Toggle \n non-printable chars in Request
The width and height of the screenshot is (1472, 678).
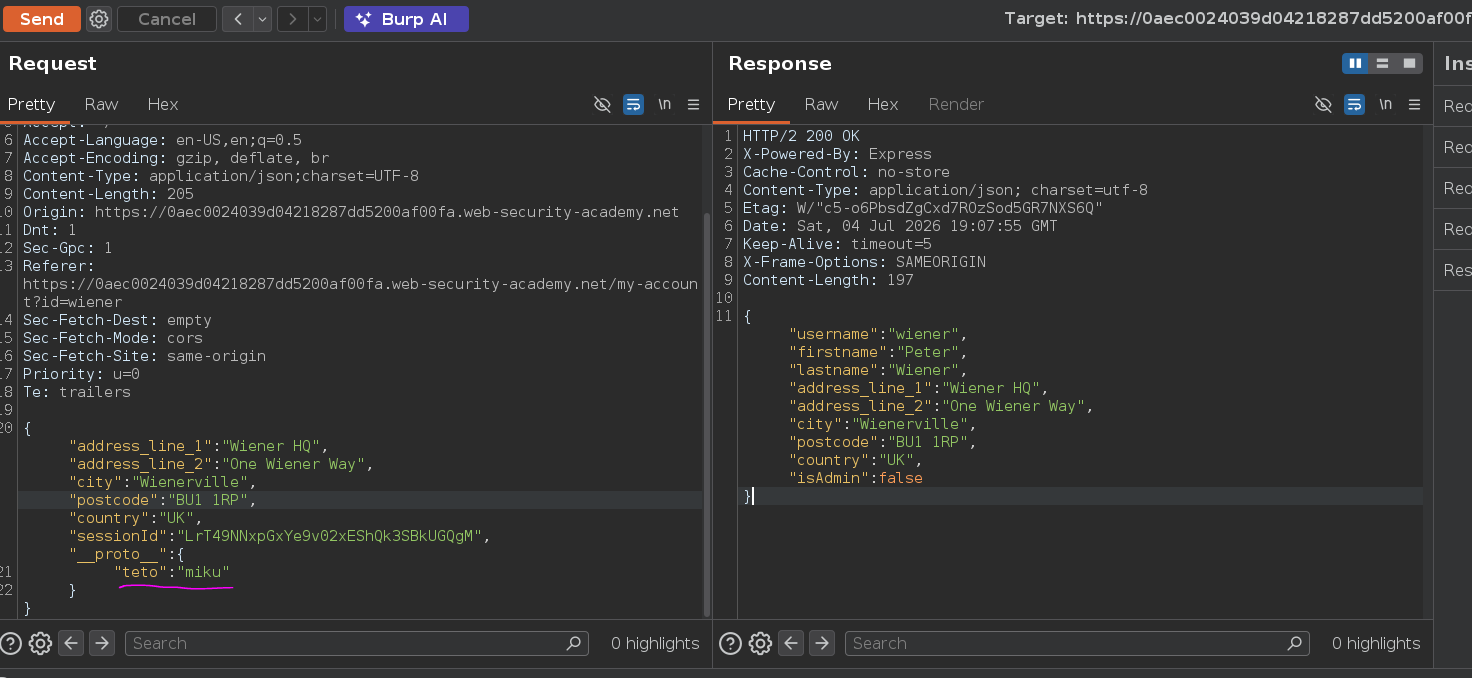coord(664,104)
